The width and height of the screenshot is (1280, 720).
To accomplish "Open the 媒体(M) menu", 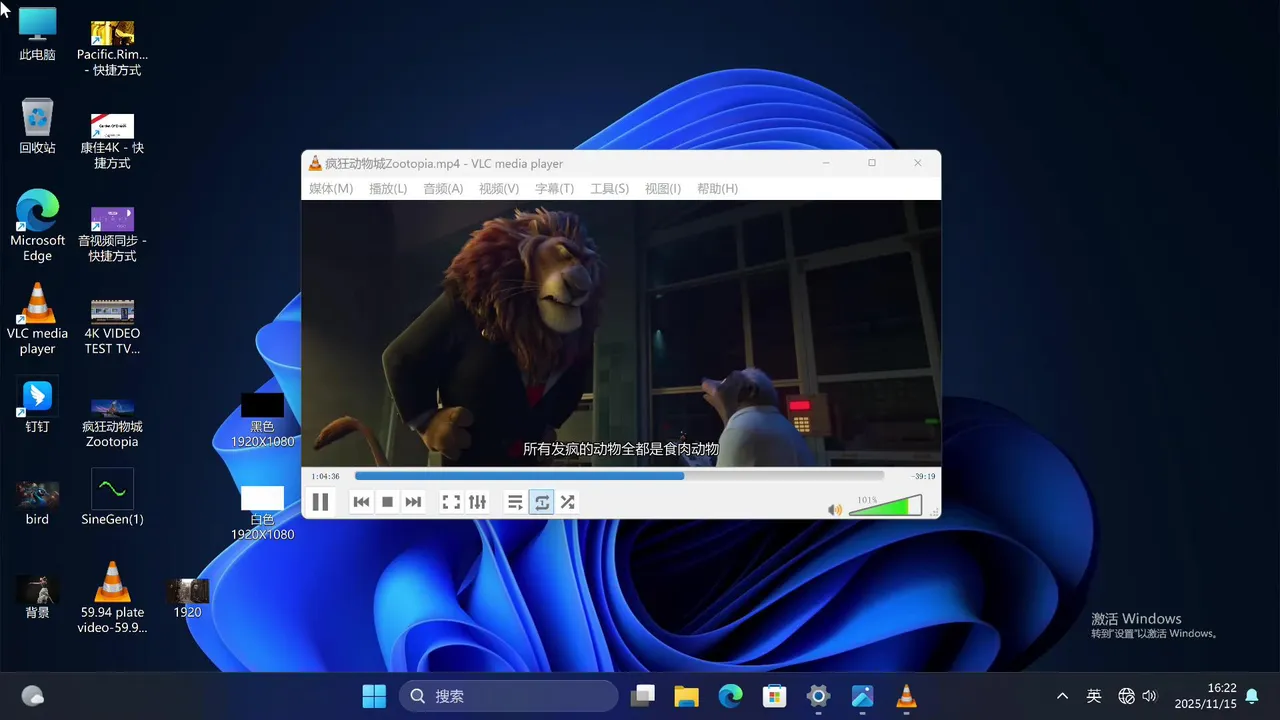I will click(331, 189).
